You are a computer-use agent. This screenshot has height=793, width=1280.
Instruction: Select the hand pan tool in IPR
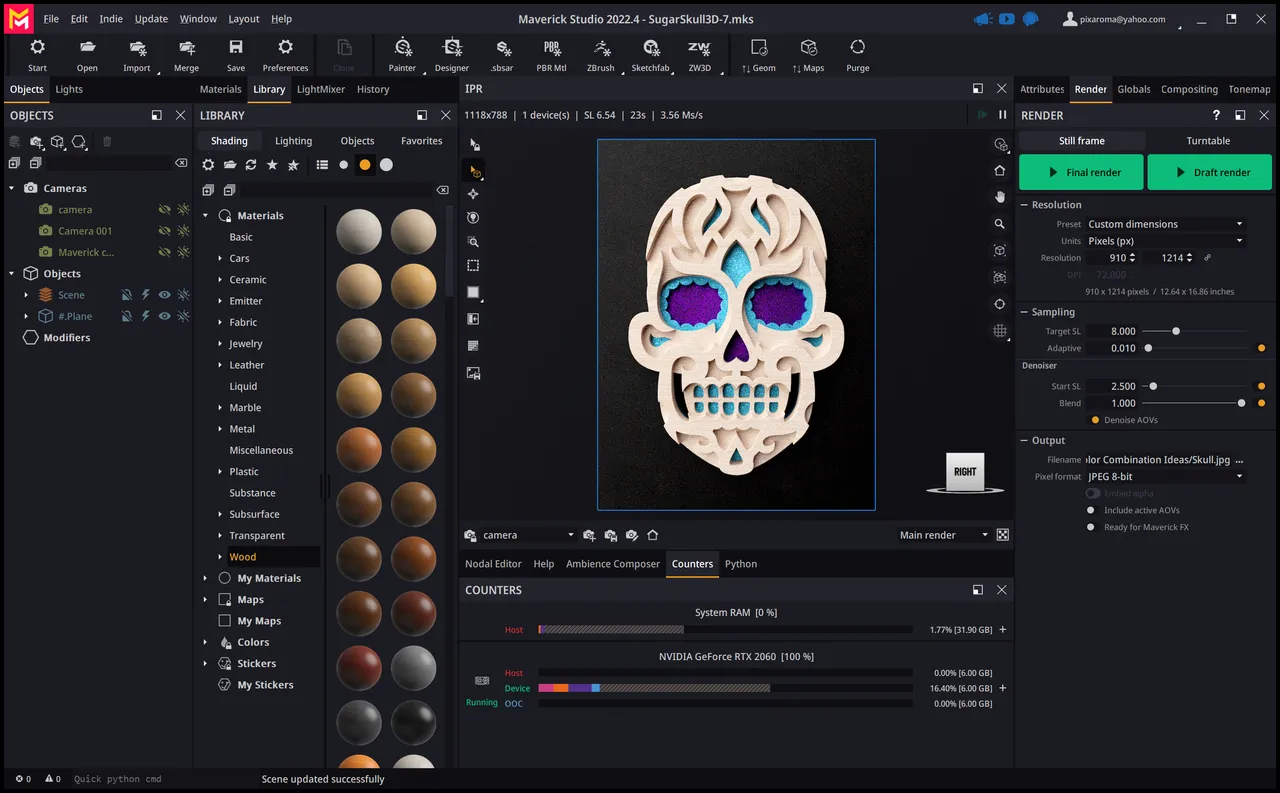click(x=1000, y=197)
